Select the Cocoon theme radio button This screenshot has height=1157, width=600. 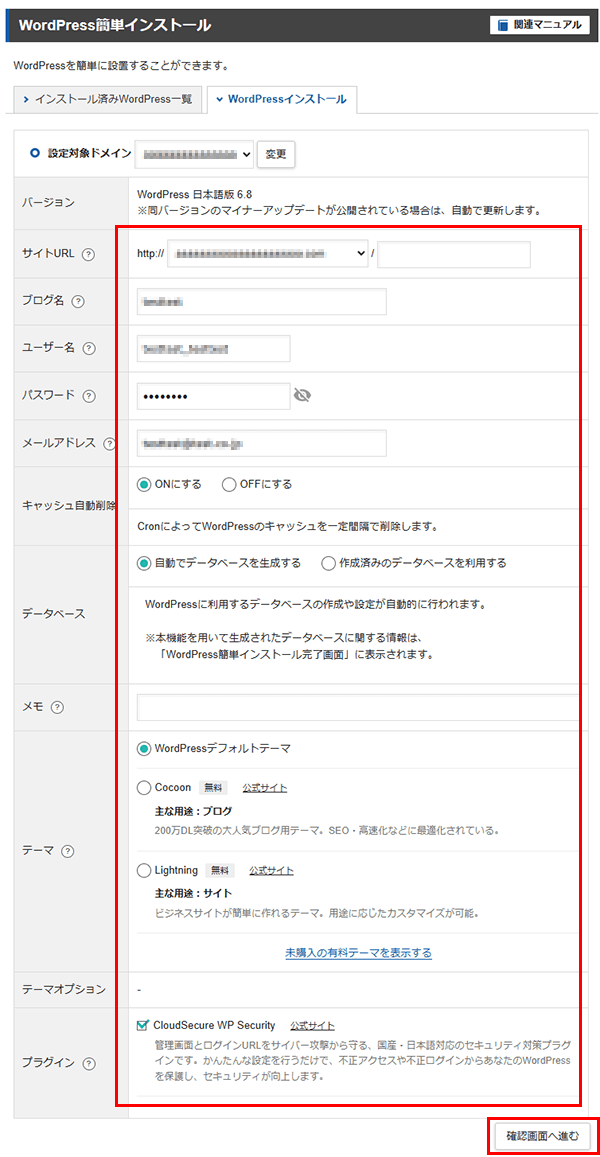point(142,787)
